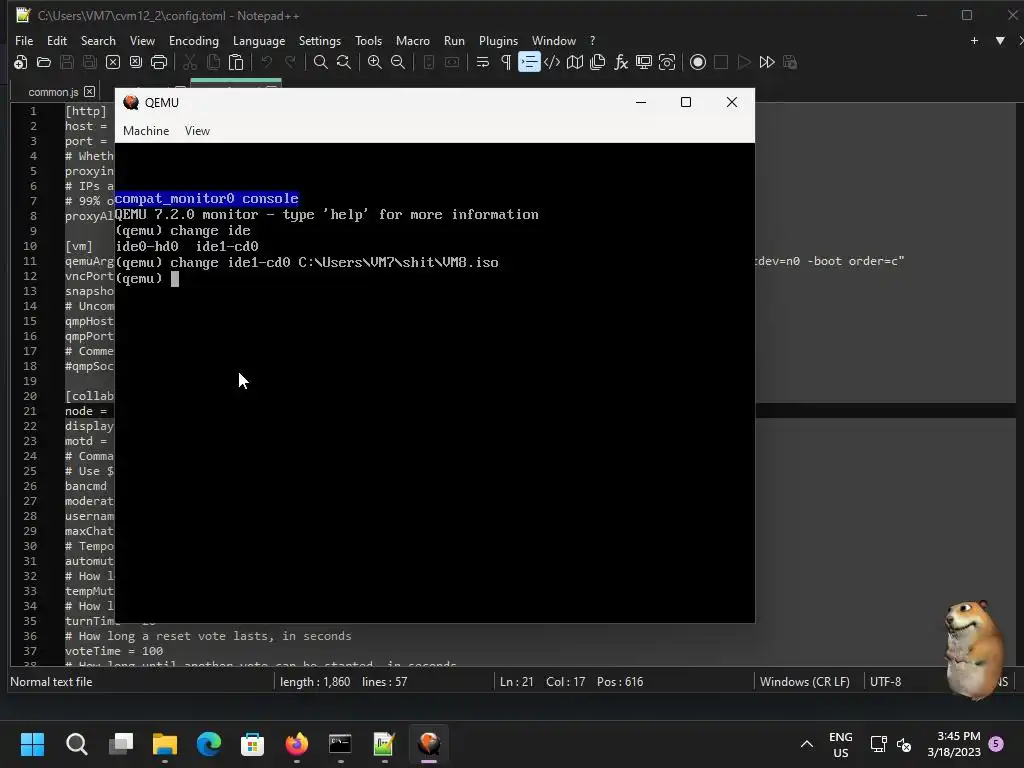1024x768 pixels.
Task: Open the Plugins menu
Action: (498, 40)
